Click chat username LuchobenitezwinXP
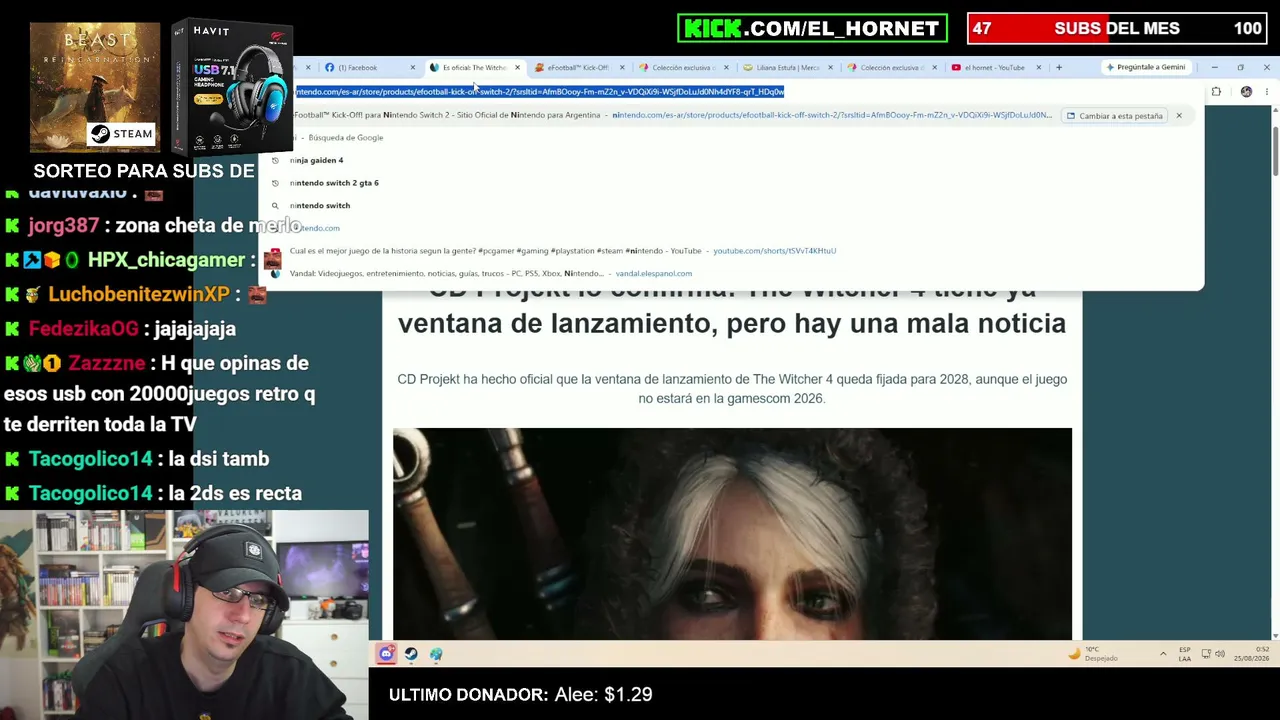 coord(139,294)
